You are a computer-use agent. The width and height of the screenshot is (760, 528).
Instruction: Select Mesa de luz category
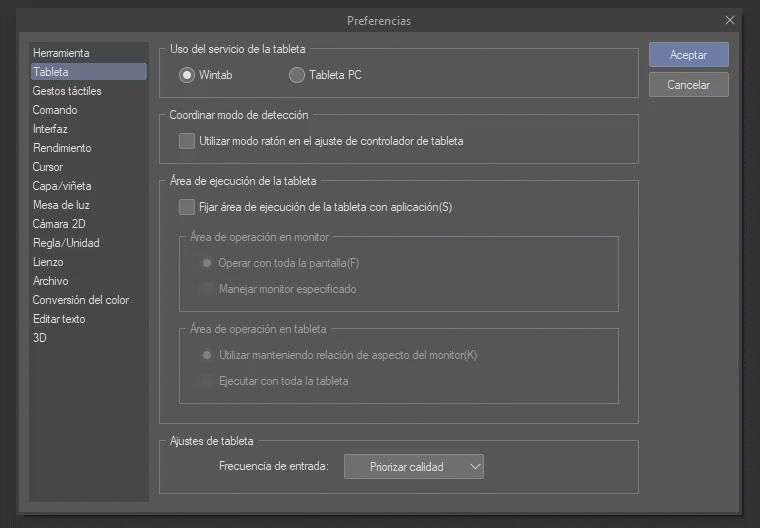61,205
